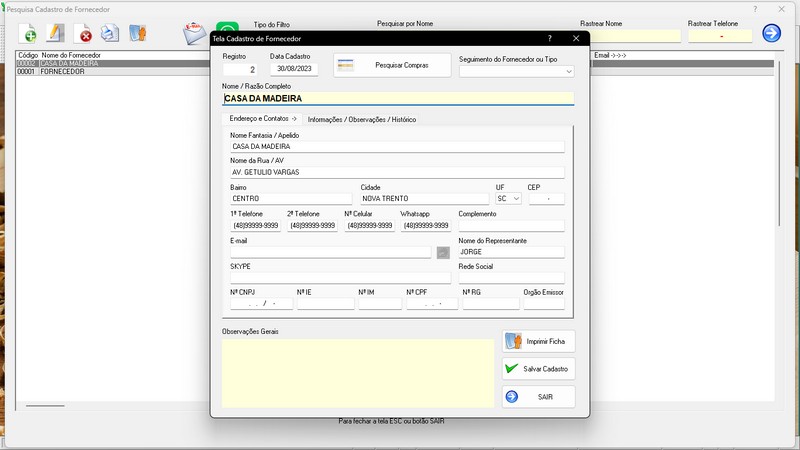Select FORNECEDOR row in the supplier list
The image size is (800, 450).
(x=62, y=72)
